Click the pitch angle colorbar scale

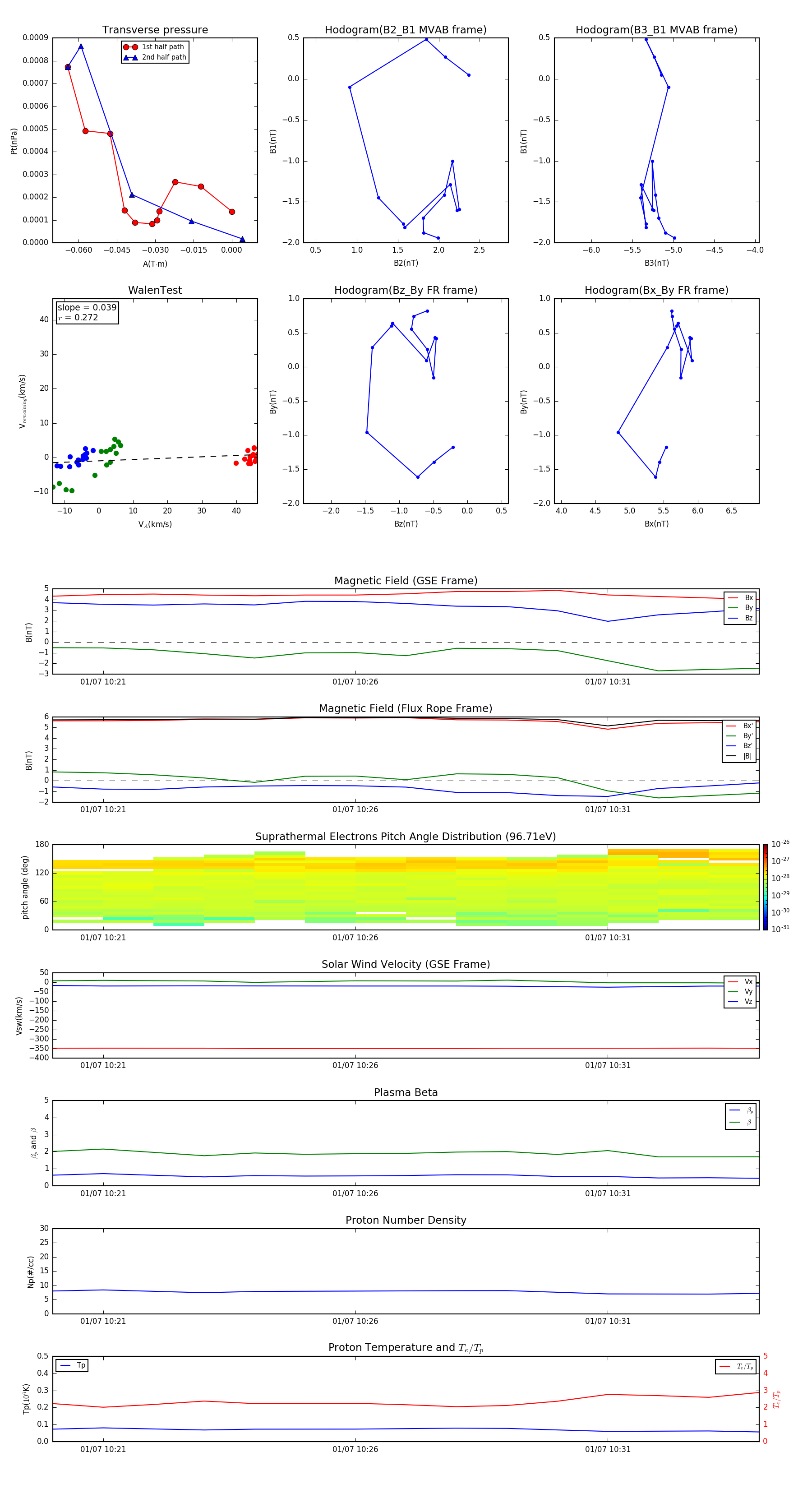[x=765, y=887]
